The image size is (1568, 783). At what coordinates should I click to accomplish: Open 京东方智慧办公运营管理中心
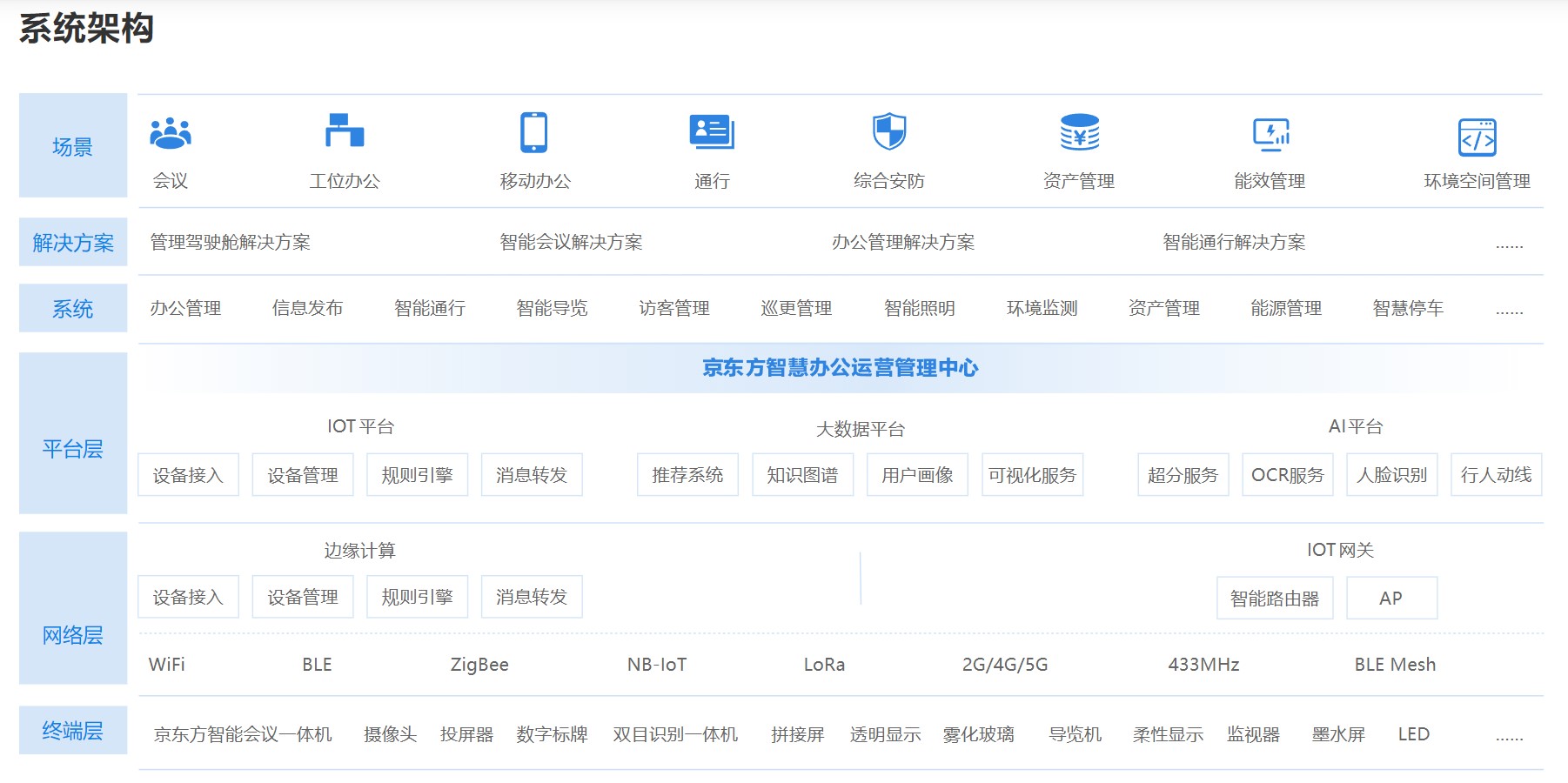tap(837, 368)
